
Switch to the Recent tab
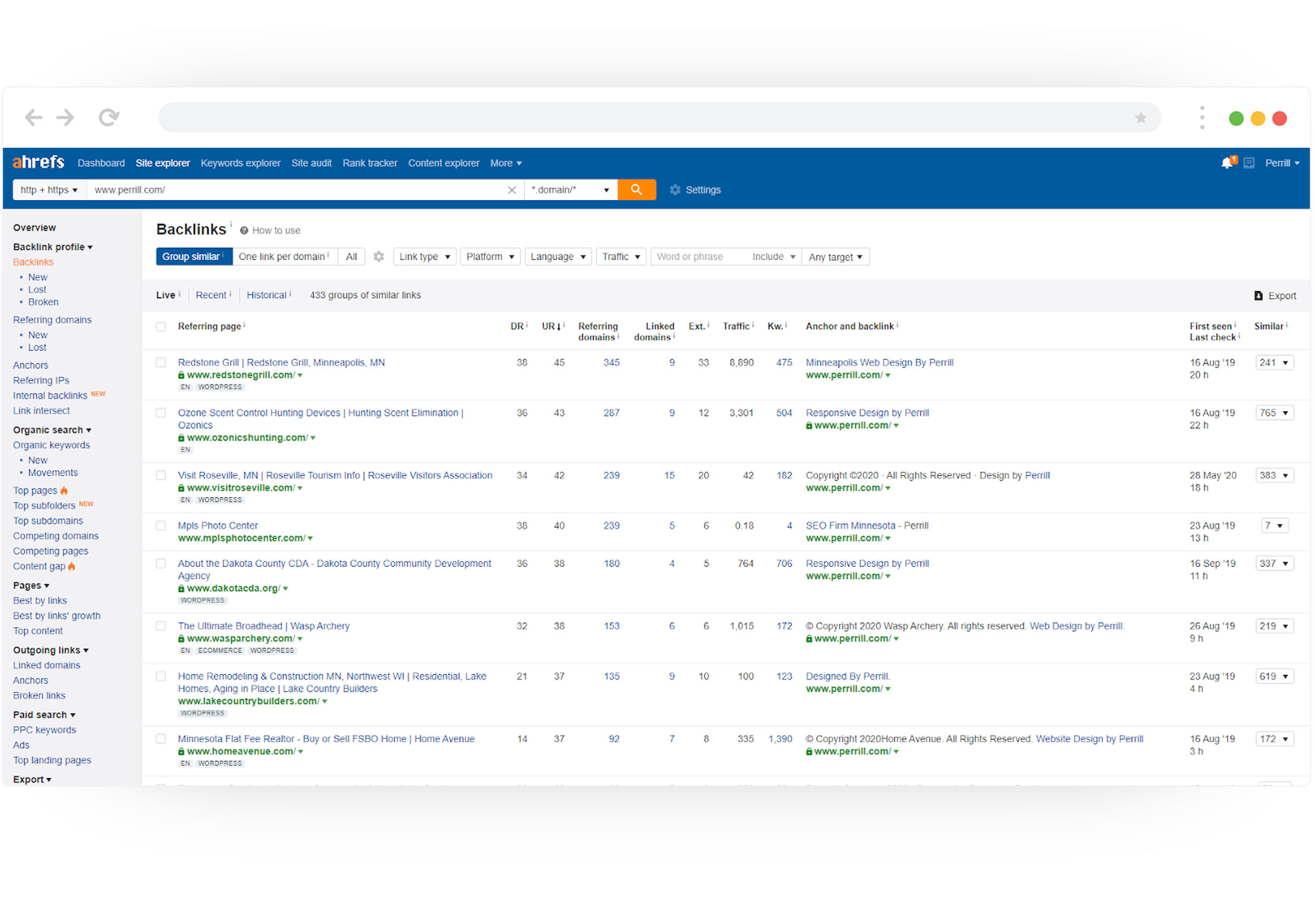pyautogui.click(x=211, y=296)
